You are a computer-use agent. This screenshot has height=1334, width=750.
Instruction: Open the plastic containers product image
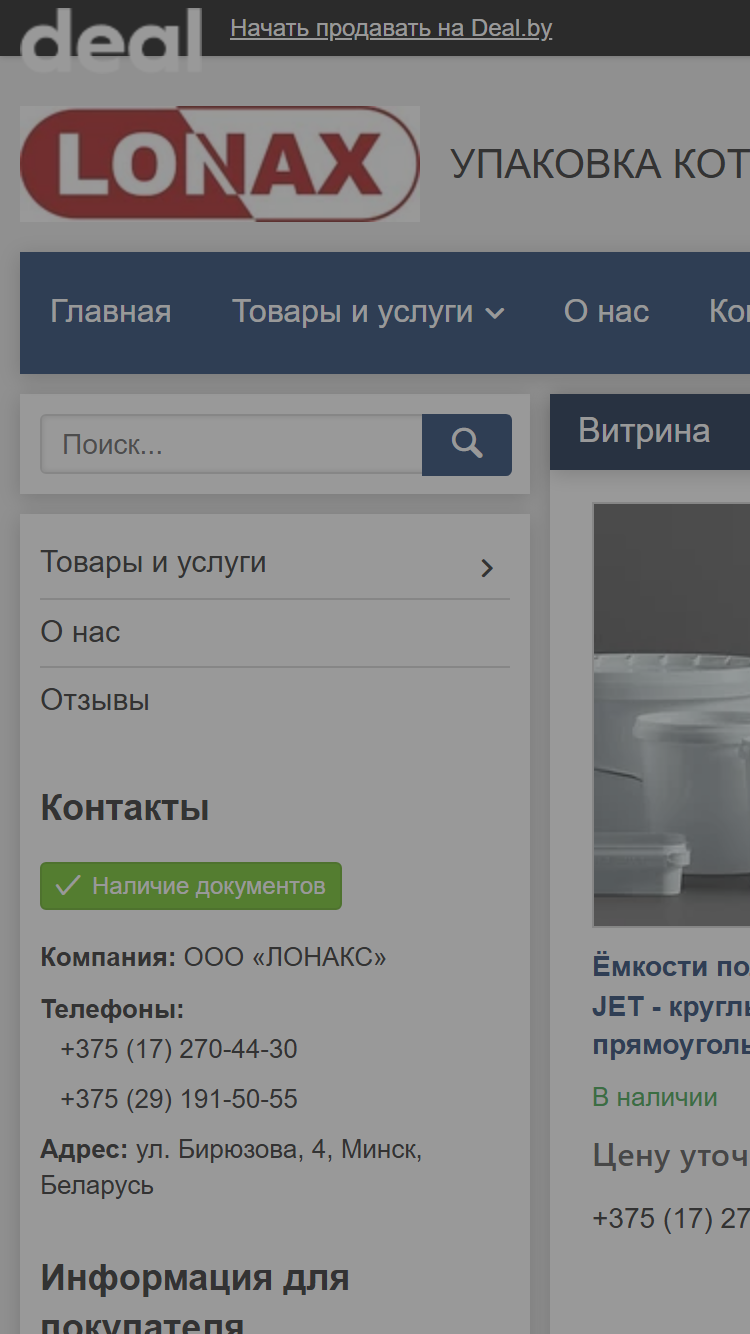click(x=671, y=715)
